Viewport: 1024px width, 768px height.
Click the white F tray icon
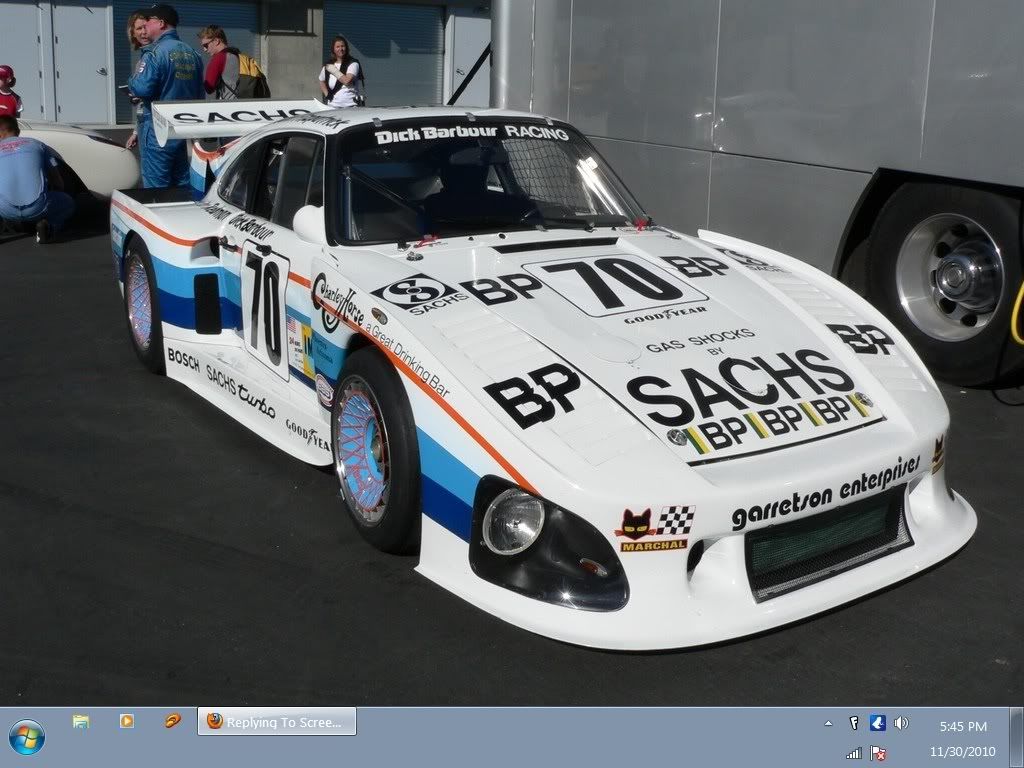coord(854,723)
